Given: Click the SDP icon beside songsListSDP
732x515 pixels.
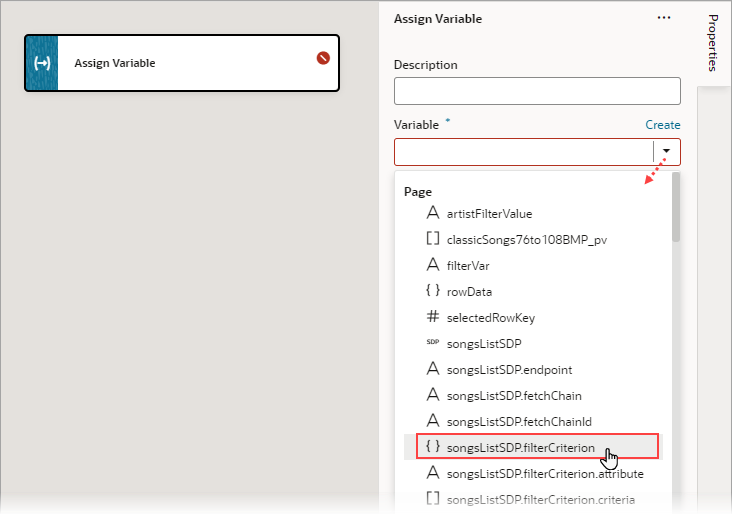Looking at the screenshot, I should tap(433, 343).
